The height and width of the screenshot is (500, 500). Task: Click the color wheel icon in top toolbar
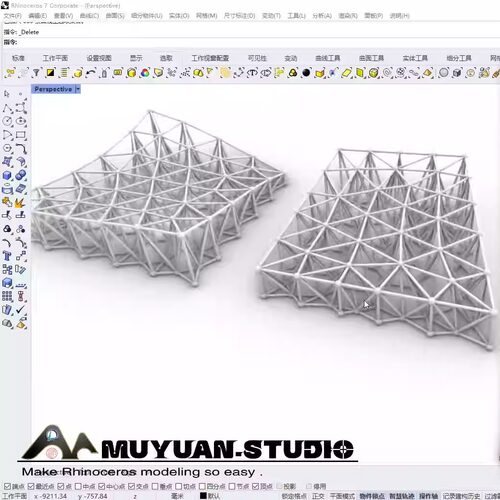145,72
